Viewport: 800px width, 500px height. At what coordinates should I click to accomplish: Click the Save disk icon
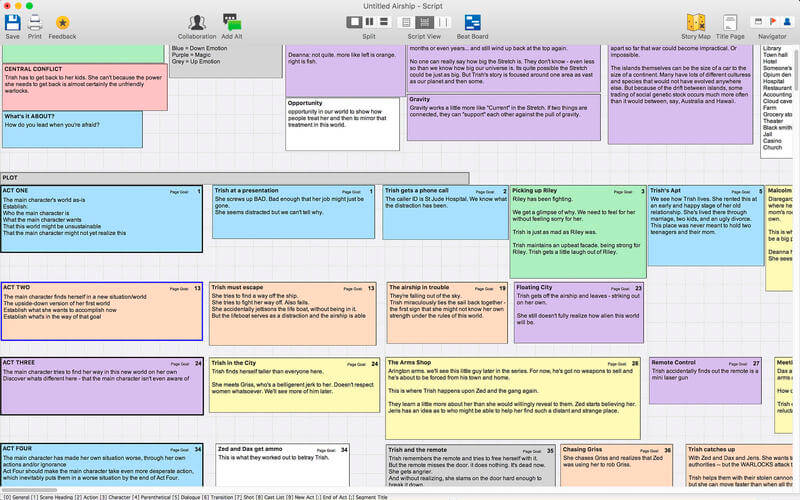click(x=12, y=22)
